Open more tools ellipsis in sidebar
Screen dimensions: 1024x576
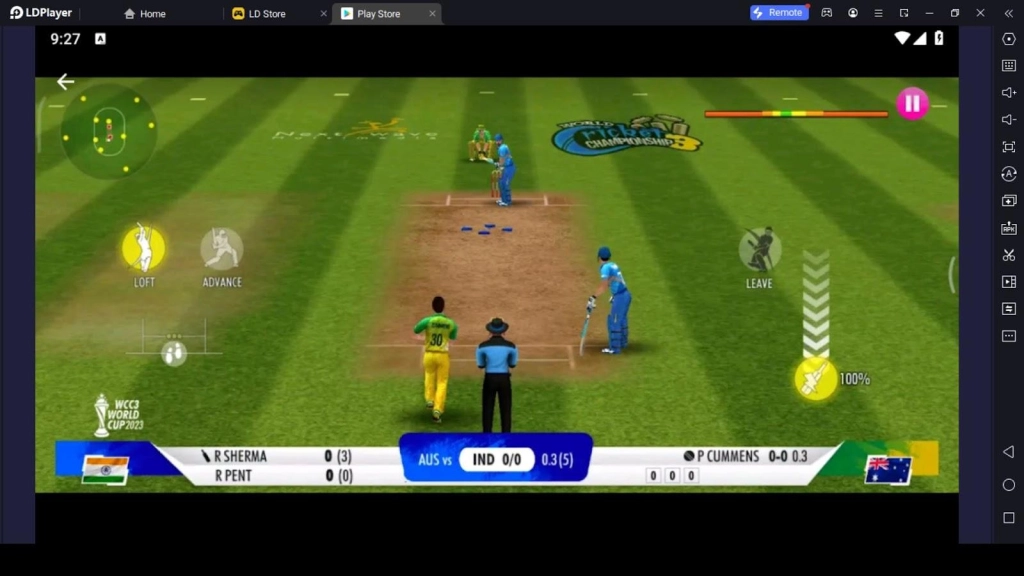(1009, 336)
